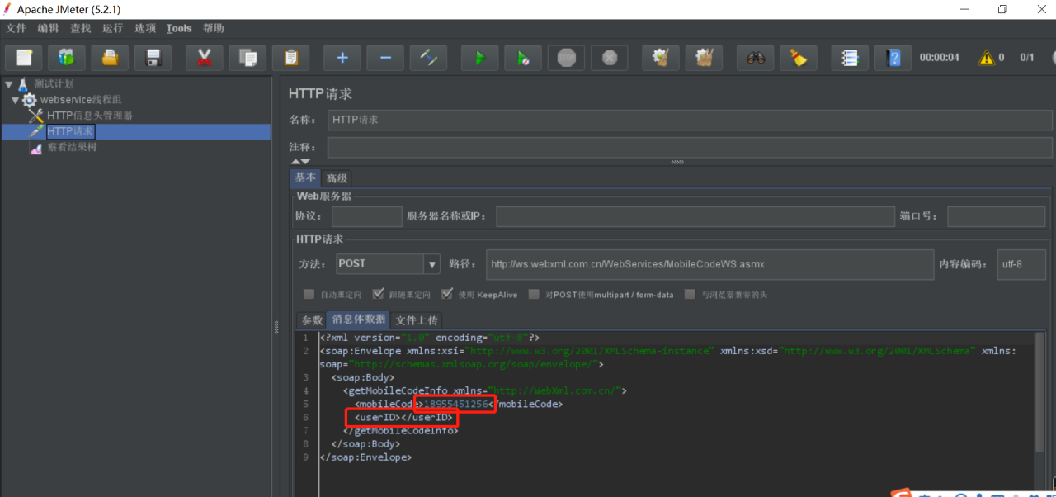Click the Stop test icon
Image resolution: width=1056 pixels, height=497 pixels.
point(566,58)
